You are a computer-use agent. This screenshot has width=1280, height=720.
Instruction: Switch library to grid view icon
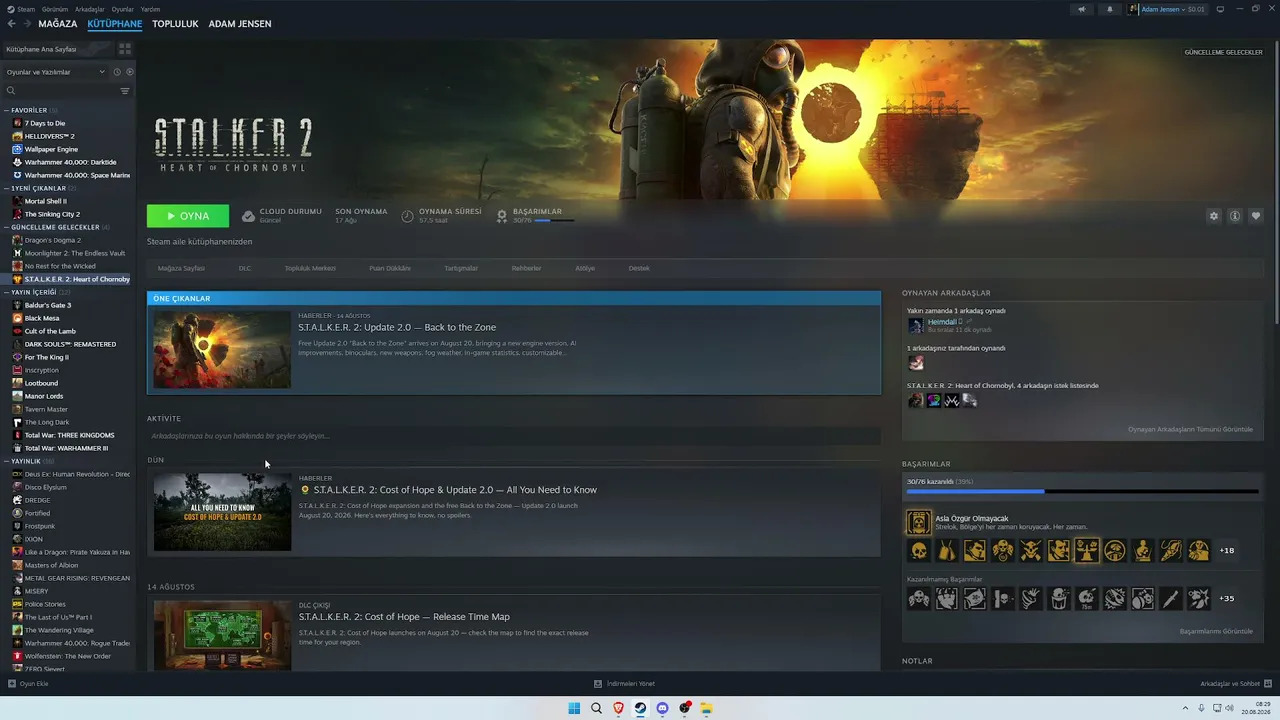click(x=125, y=48)
